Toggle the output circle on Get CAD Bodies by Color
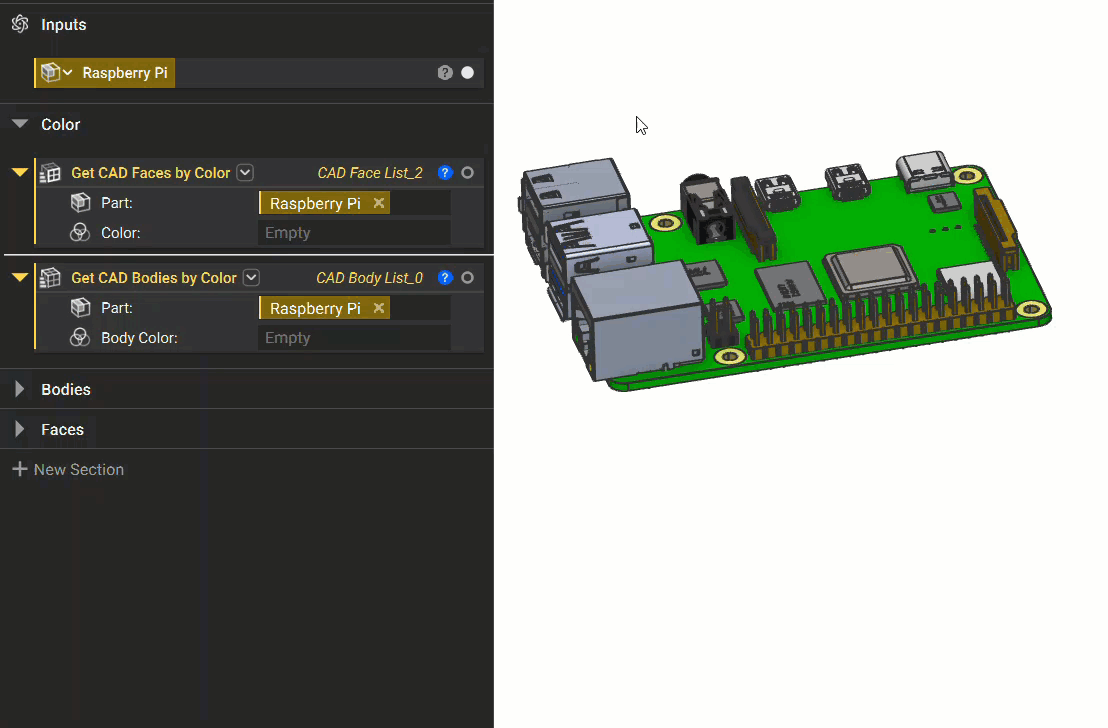 [467, 277]
